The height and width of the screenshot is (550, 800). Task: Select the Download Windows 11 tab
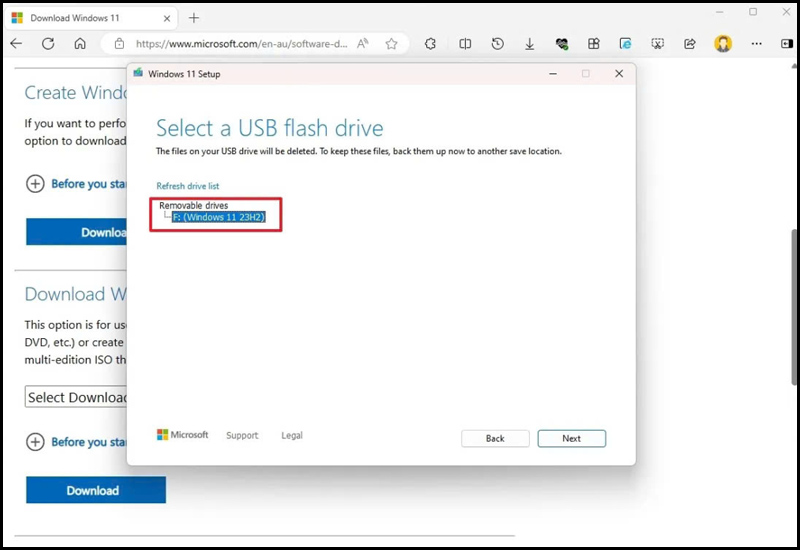[91, 18]
